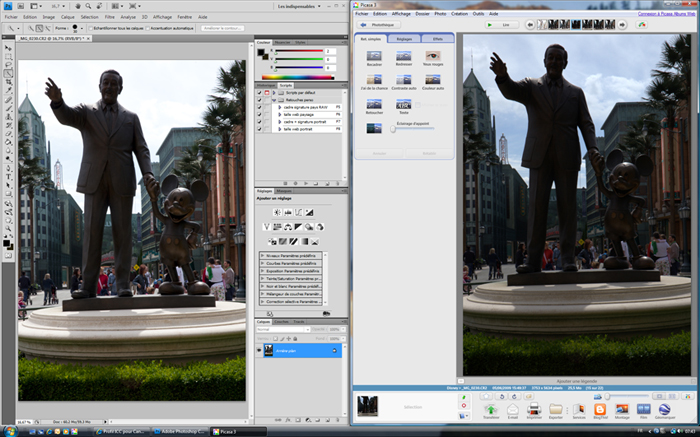Screen dimensions: 700x437
Task: Click the BlogThis! icon
Action: coord(600,409)
